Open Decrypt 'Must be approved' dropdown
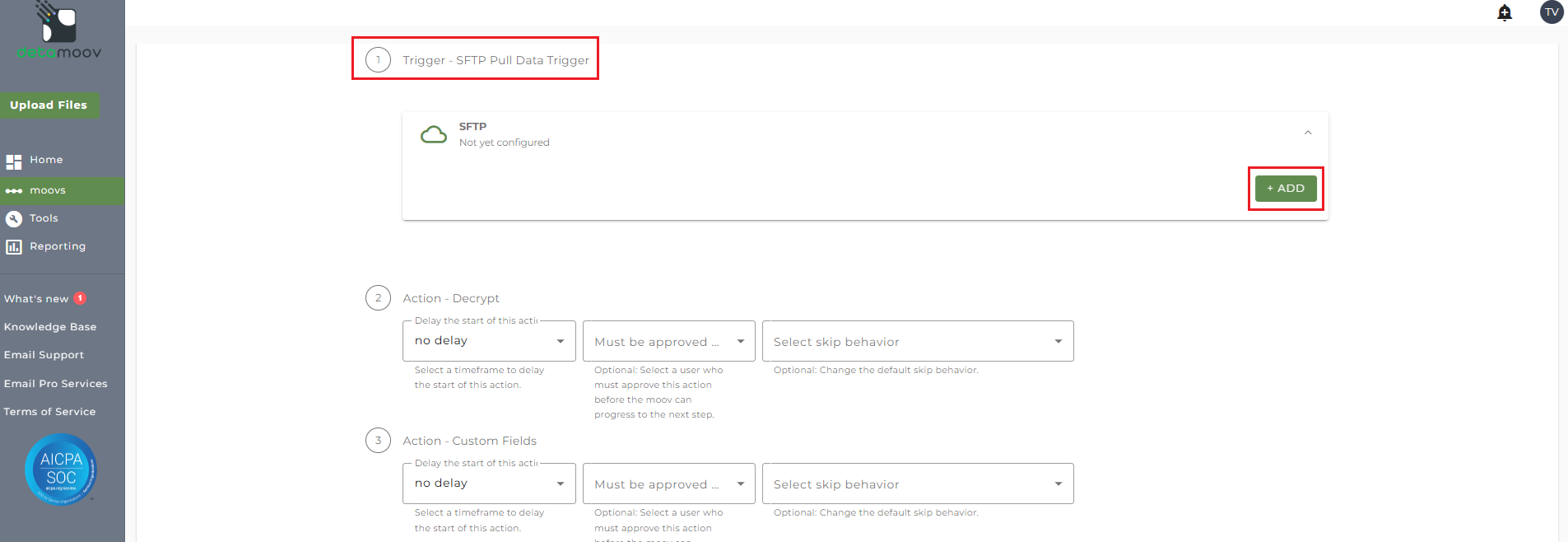This screenshot has height=542, width=1568. click(668, 341)
